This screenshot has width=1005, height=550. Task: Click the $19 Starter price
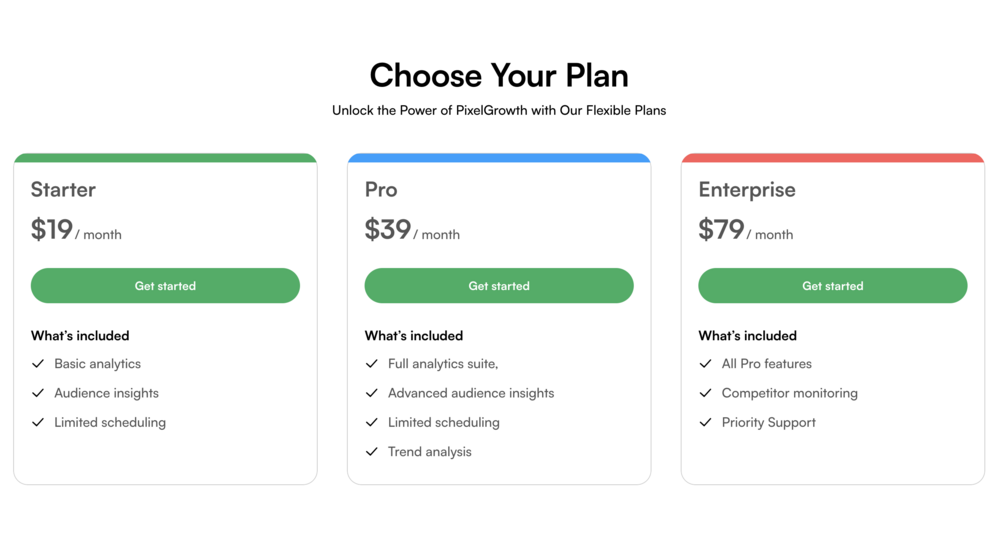[52, 230]
